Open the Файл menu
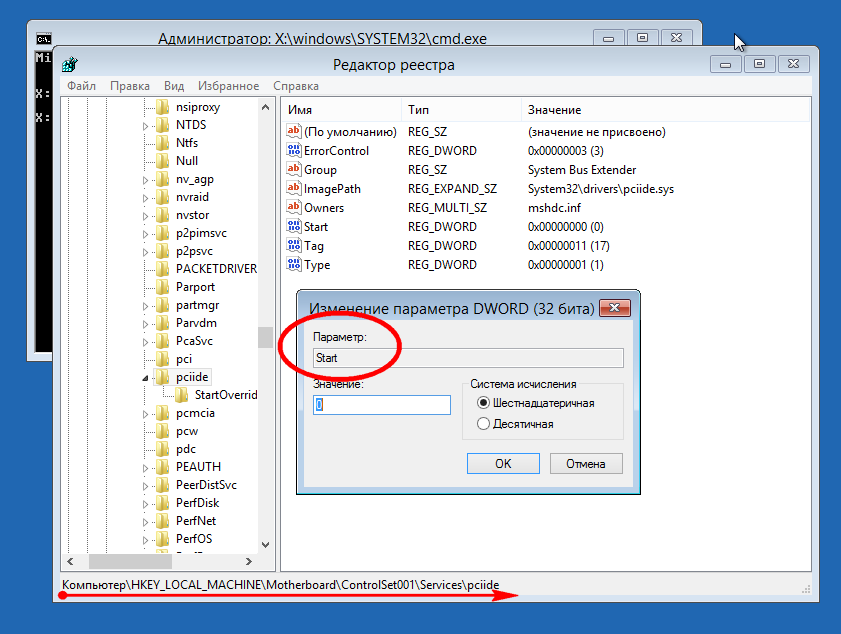The image size is (841, 634). (x=82, y=86)
